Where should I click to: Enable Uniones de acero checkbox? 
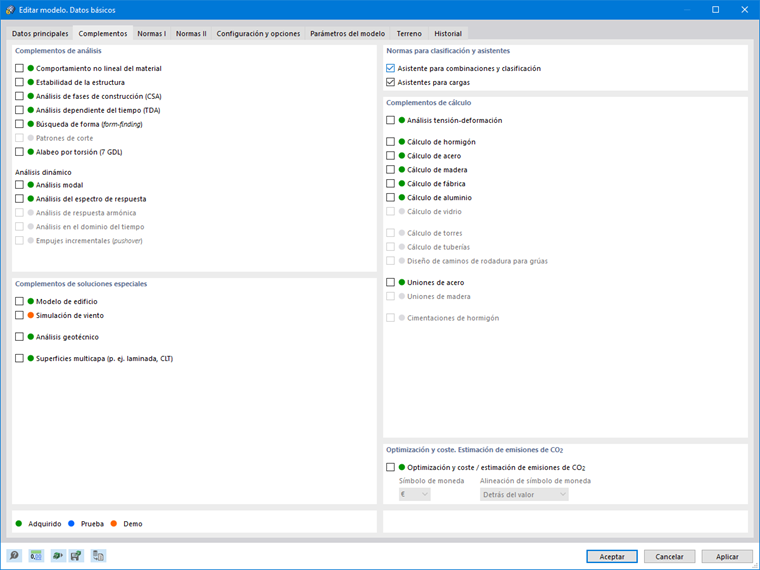(x=391, y=282)
